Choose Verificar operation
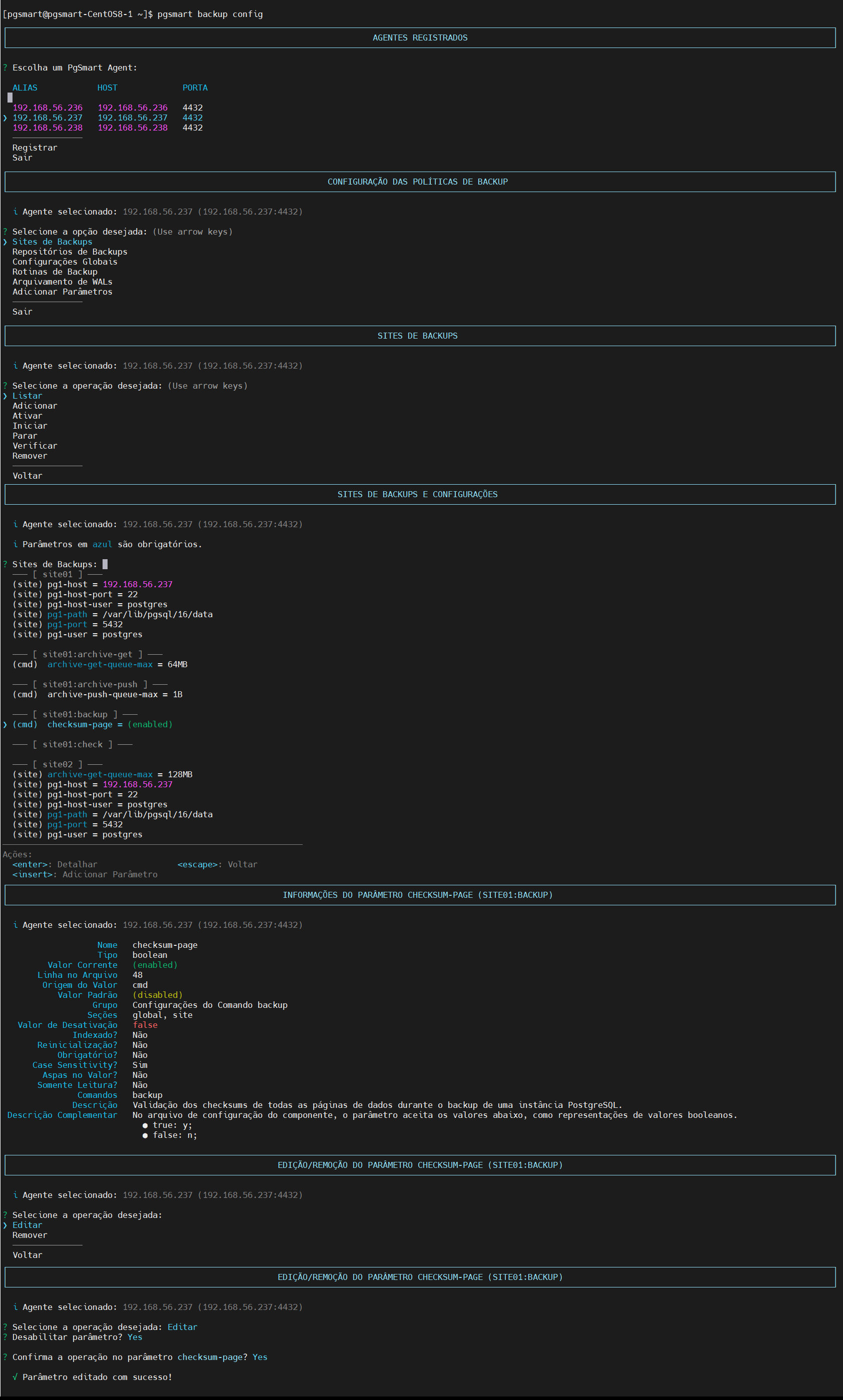843x1400 pixels. [x=35, y=446]
